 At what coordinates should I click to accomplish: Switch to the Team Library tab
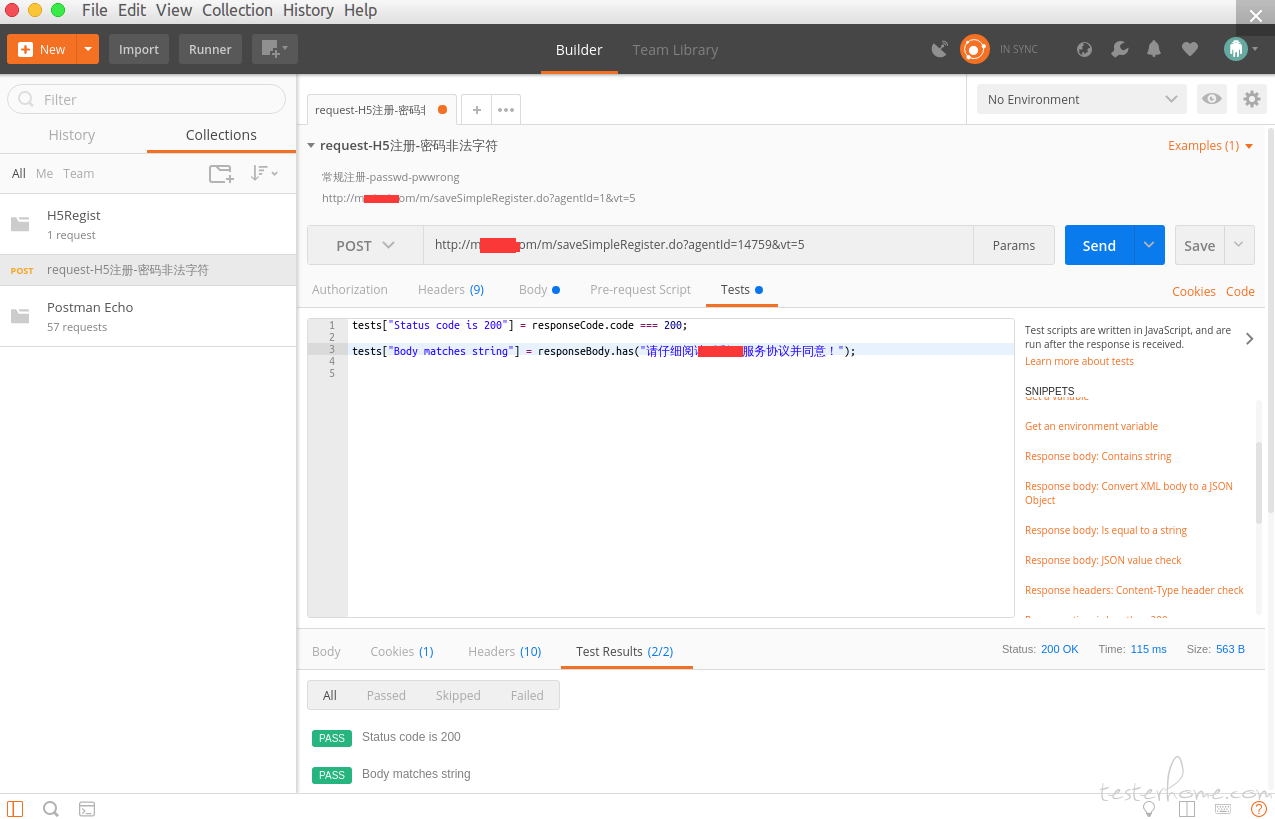pos(675,50)
